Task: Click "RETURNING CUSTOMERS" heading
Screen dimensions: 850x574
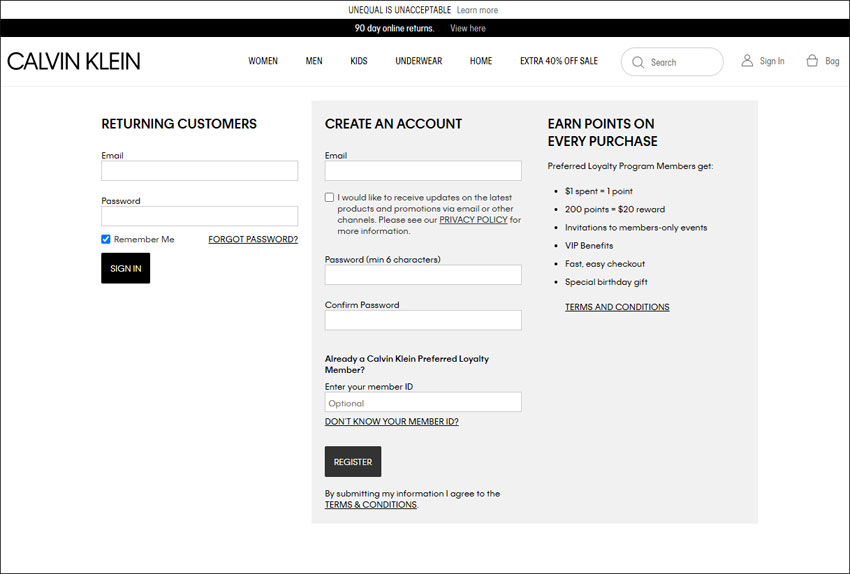Action: [179, 124]
